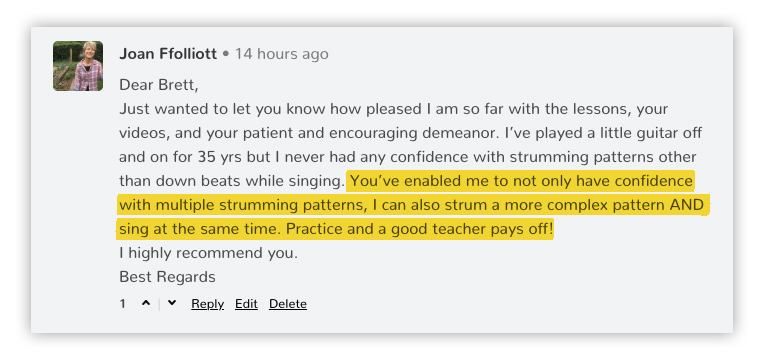Click the commenter name Joan Ffolliott
Viewport: 766px width, 362px height.
coord(168,54)
